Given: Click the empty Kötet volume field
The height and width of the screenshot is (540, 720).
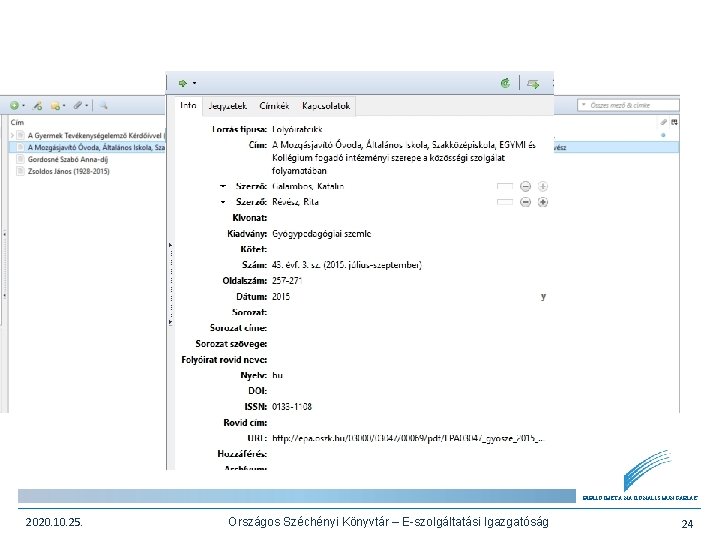Looking at the screenshot, I should [409, 249].
